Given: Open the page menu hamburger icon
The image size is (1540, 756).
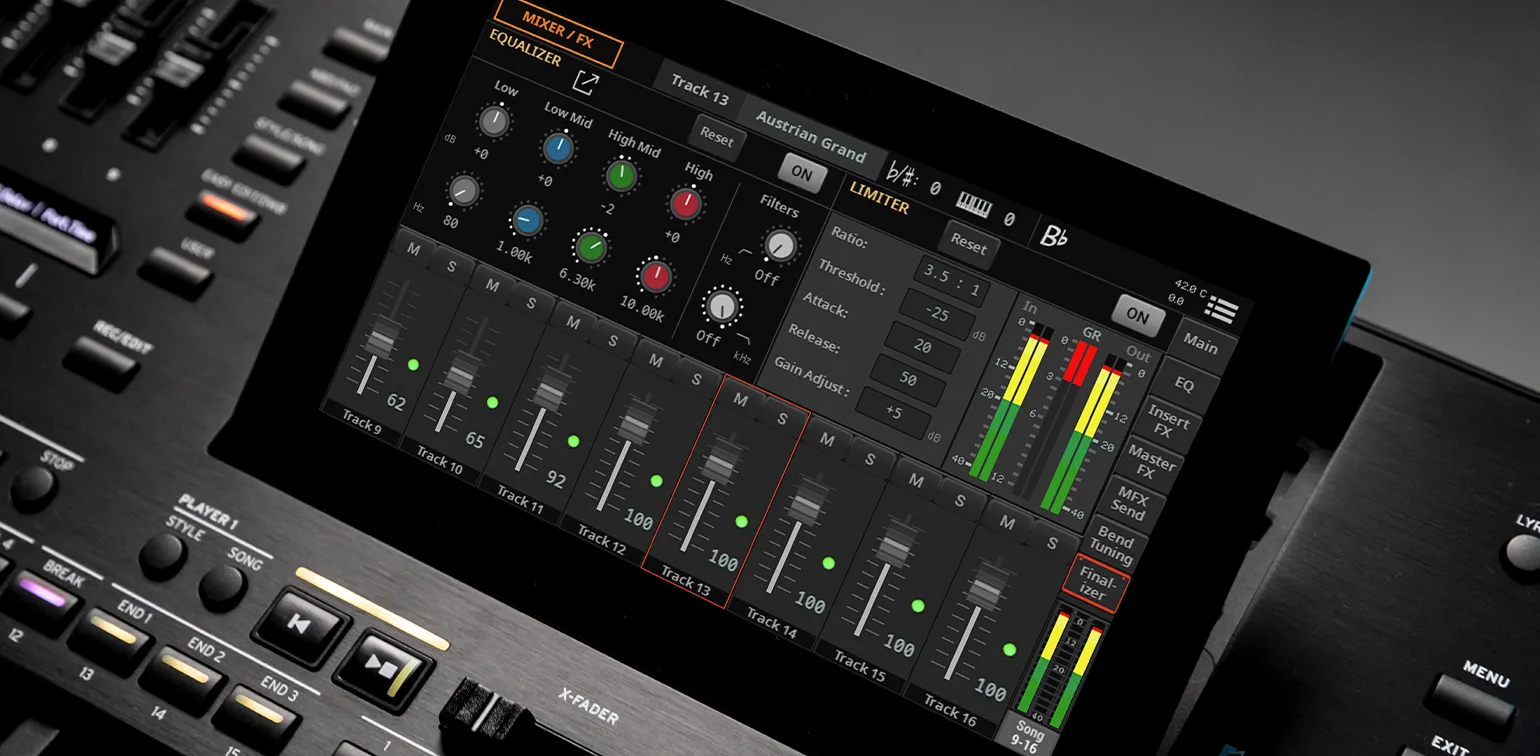Looking at the screenshot, I should click(1220, 310).
